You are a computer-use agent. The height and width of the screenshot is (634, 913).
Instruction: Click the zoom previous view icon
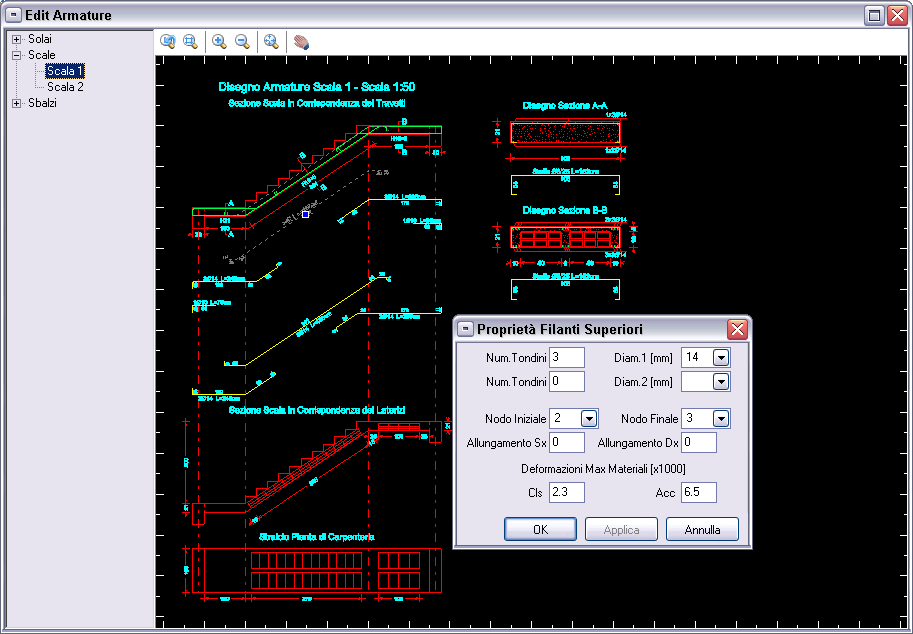168,41
